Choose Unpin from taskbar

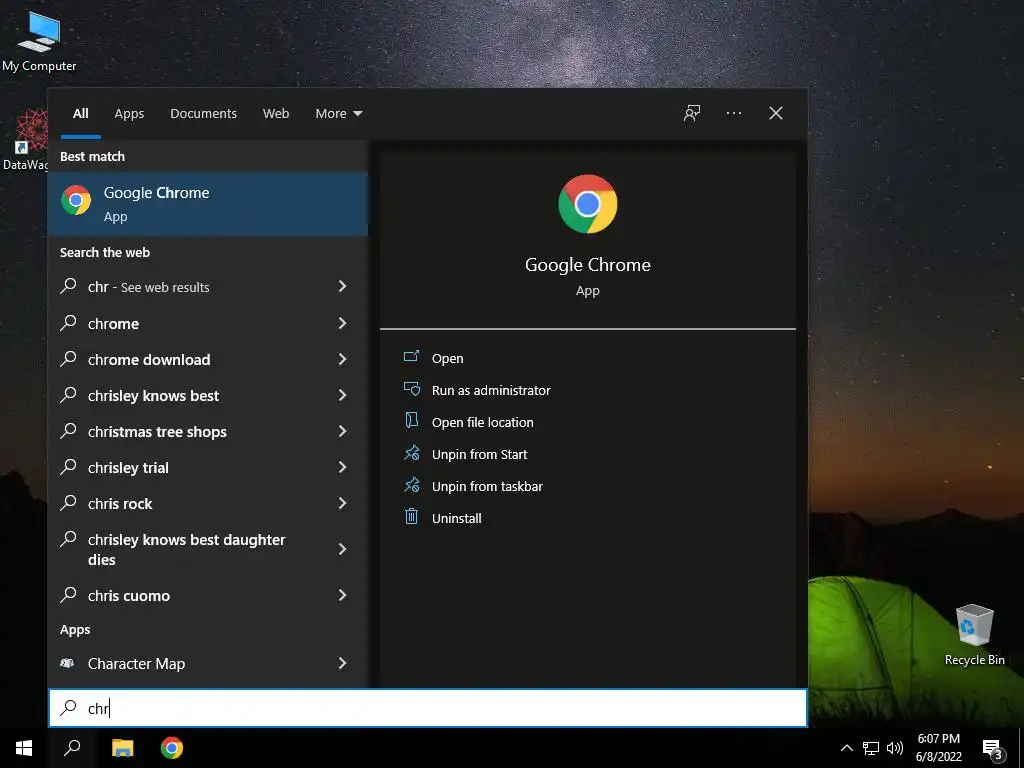(487, 486)
